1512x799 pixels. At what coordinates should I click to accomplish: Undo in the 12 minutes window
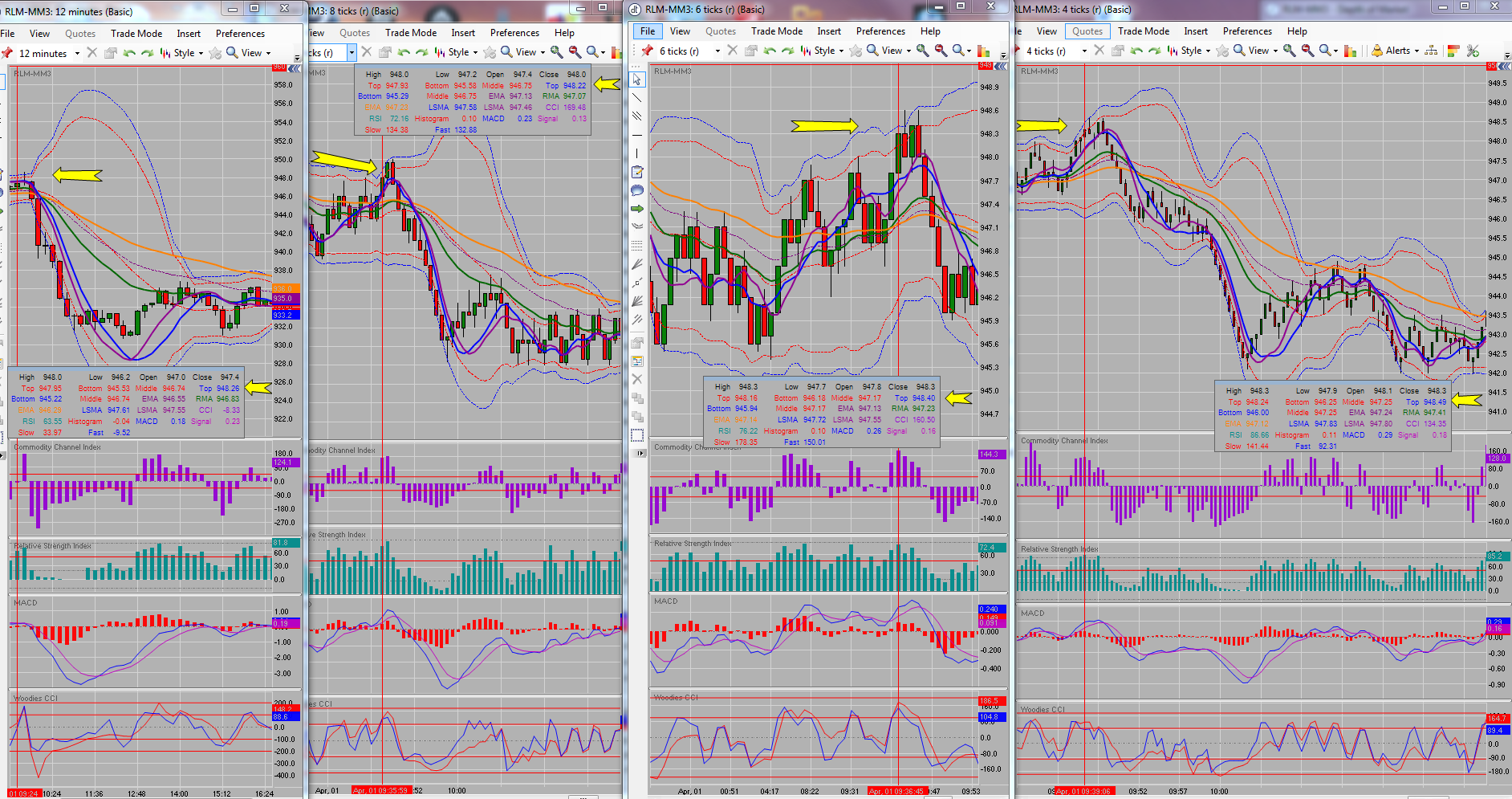click(x=129, y=53)
